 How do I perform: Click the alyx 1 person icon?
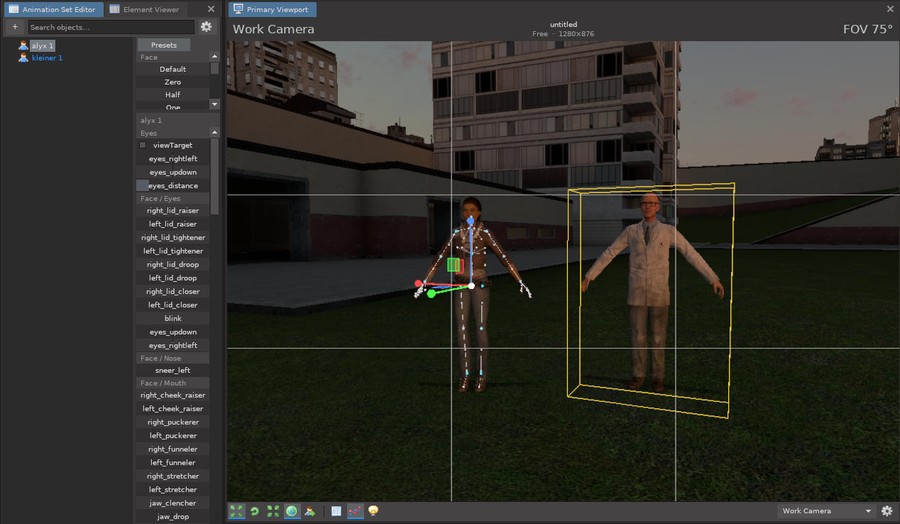(x=23, y=45)
